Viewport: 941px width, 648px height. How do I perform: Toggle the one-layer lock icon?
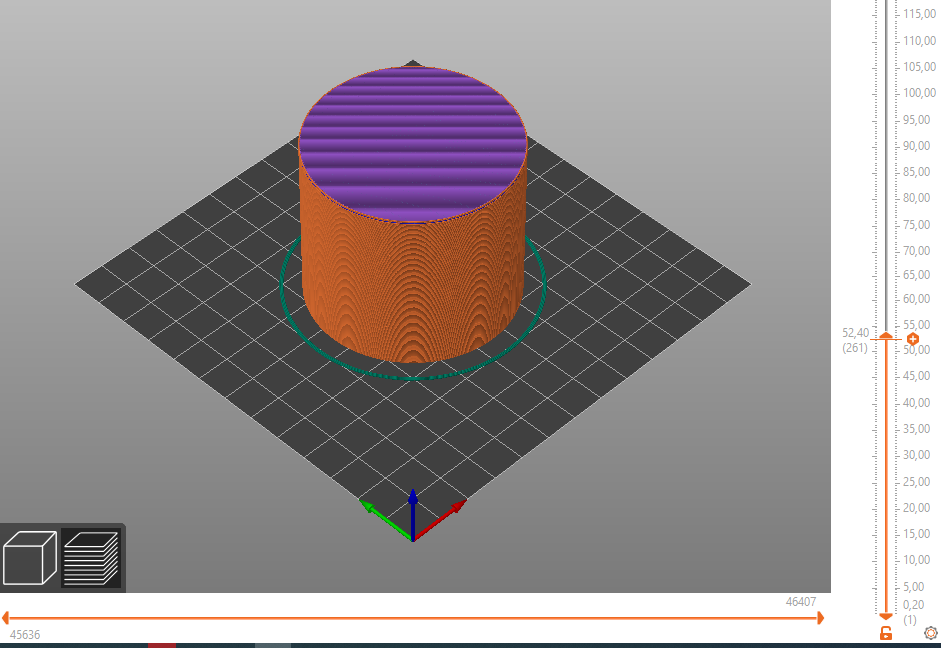[x=886, y=632]
